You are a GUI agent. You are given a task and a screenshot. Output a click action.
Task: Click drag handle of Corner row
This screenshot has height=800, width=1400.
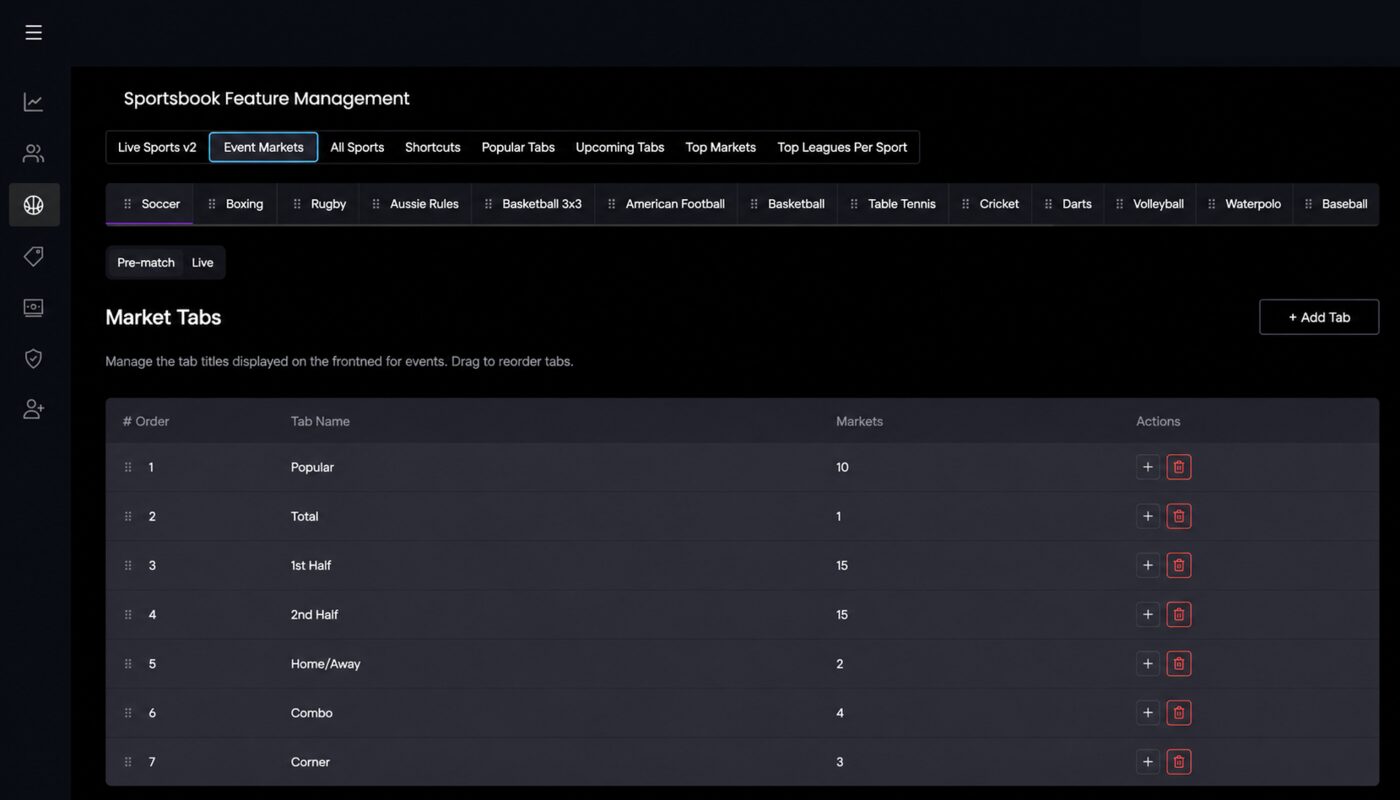click(128, 762)
